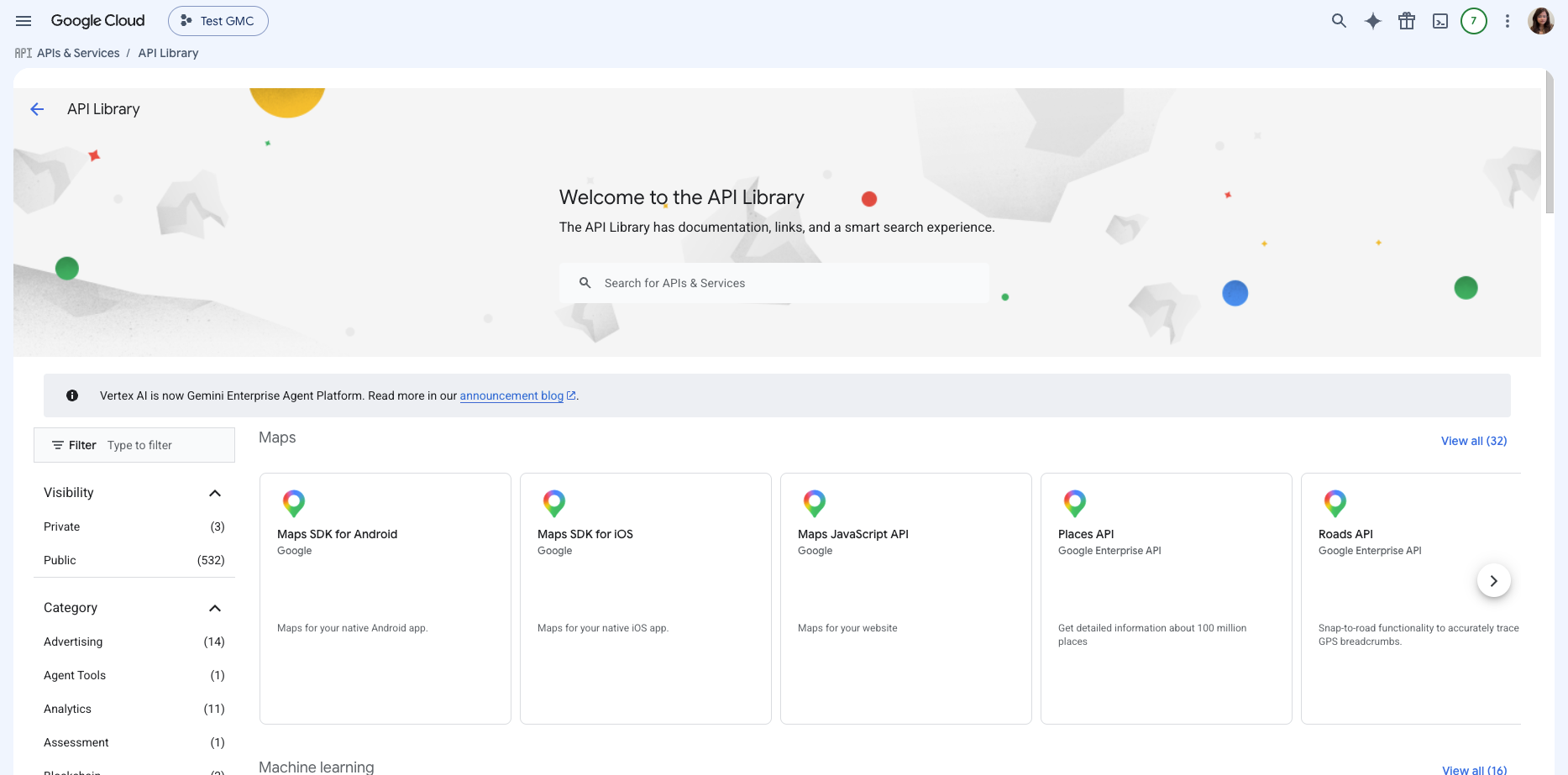The image size is (1568, 775).
Task: Open the Places API card
Action: point(1167,599)
